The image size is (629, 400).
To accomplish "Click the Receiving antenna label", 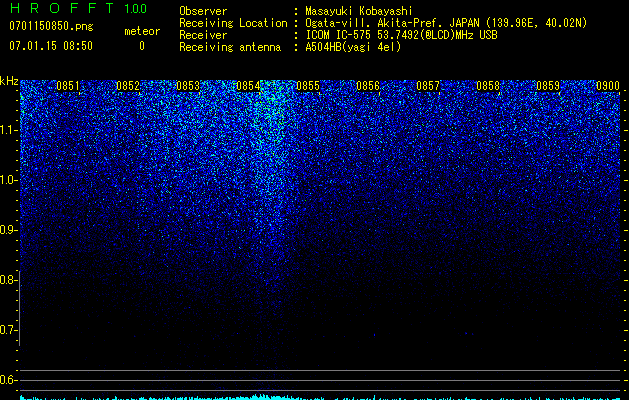I will click(x=230, y=47).
